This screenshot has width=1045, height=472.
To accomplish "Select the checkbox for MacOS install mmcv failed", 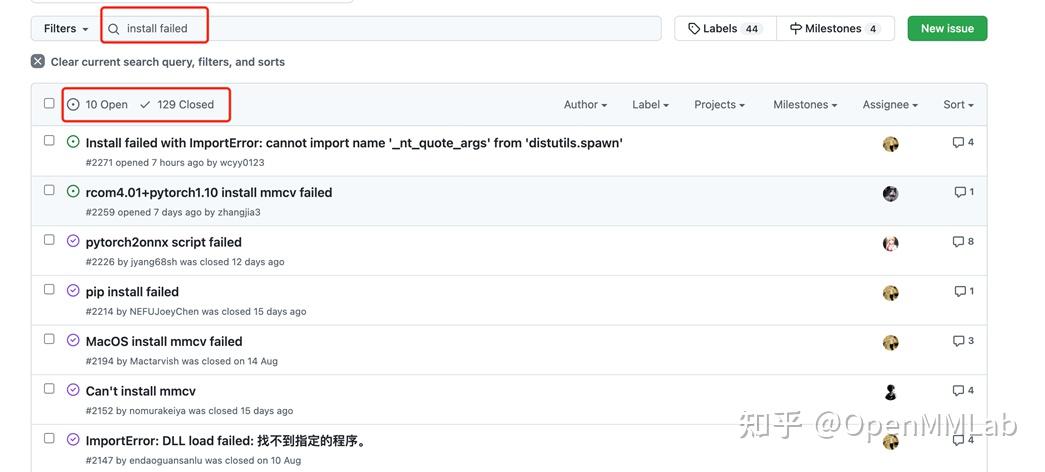I will [49, 339].
